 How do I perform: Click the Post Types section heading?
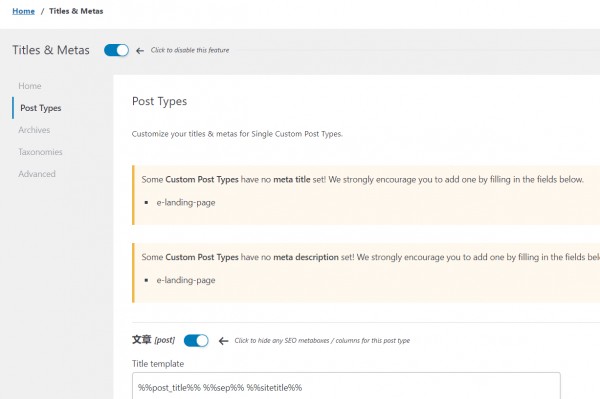point(160,101)
